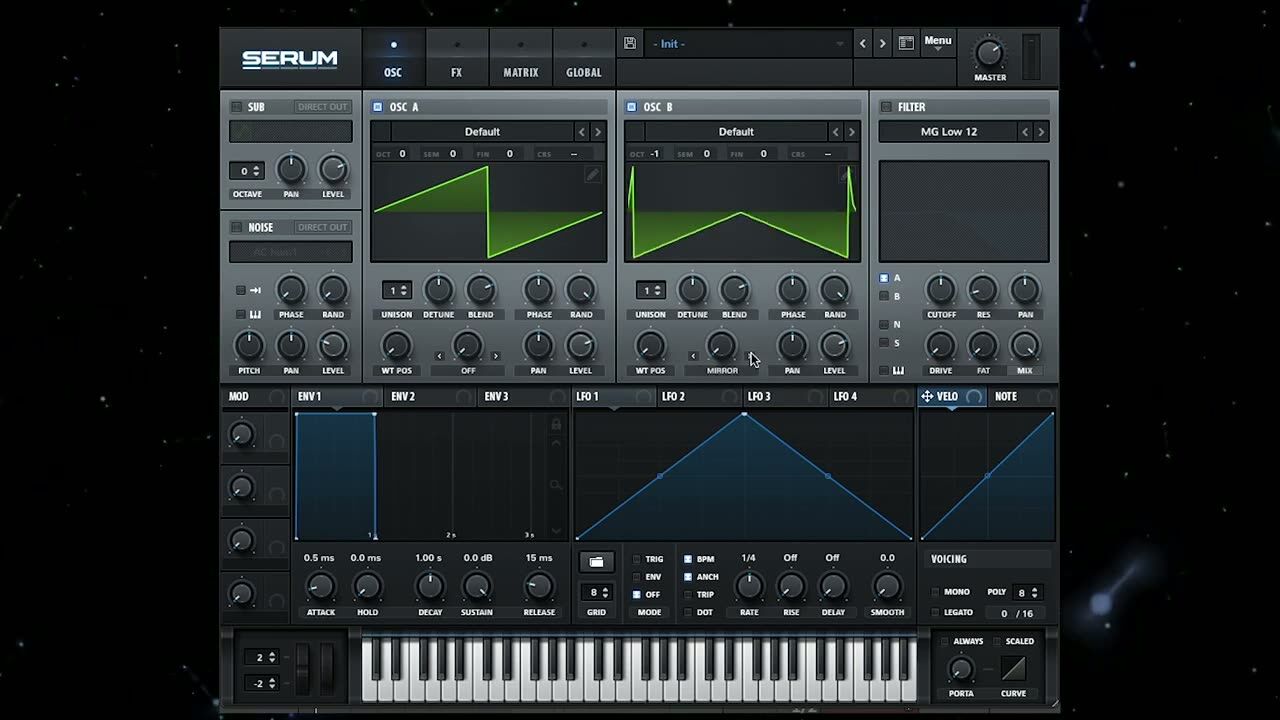
Task: Enable LFO TRIG mode
Action: pyautogui.click(x=637, y=559)
